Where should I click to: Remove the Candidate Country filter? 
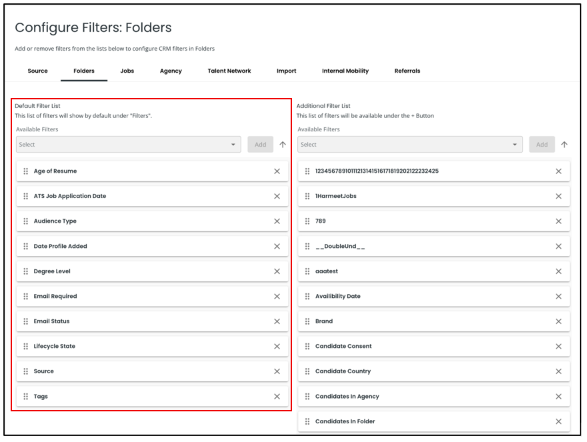point(559,372)
